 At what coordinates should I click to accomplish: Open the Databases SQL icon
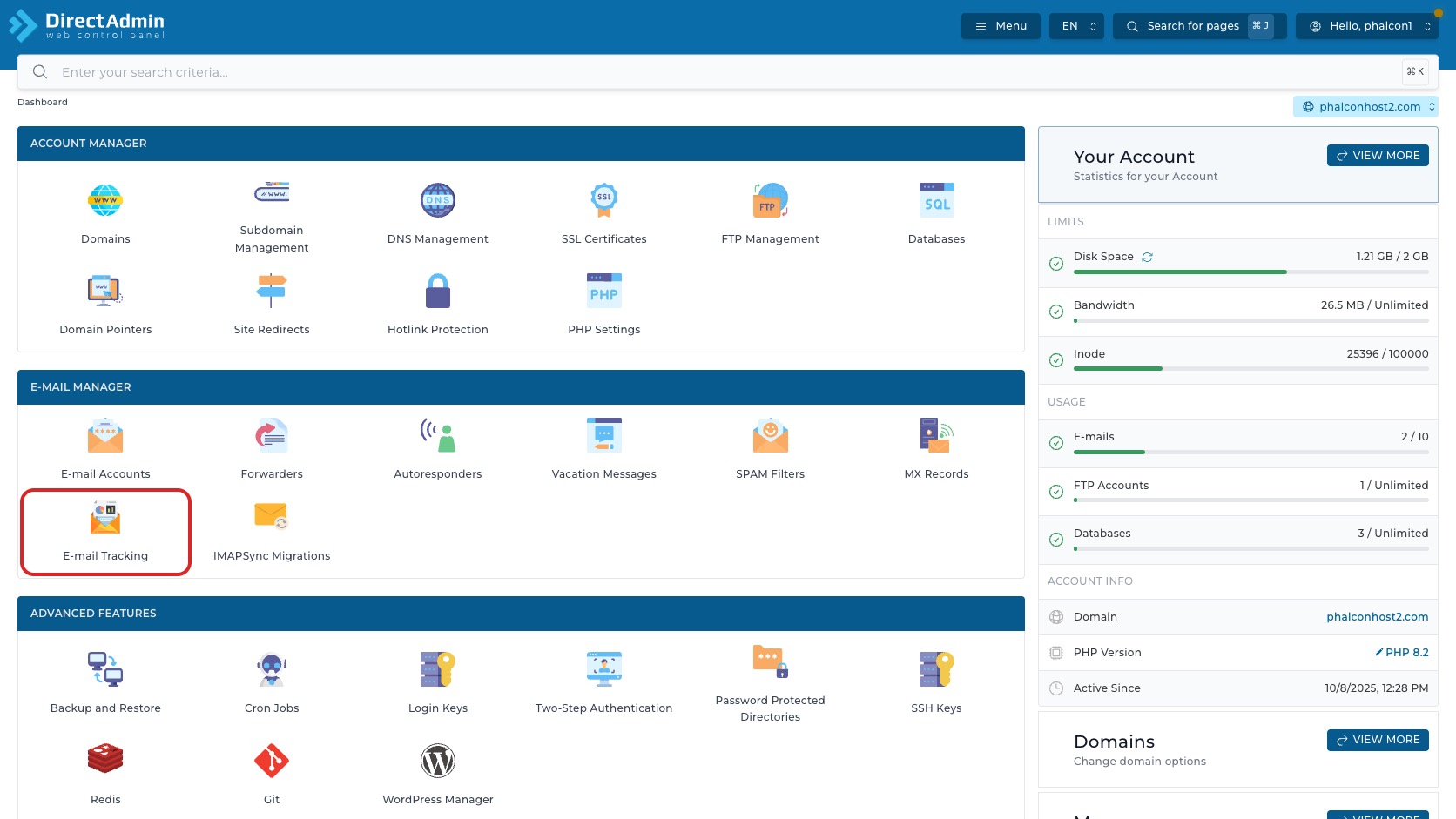[937, 200]
